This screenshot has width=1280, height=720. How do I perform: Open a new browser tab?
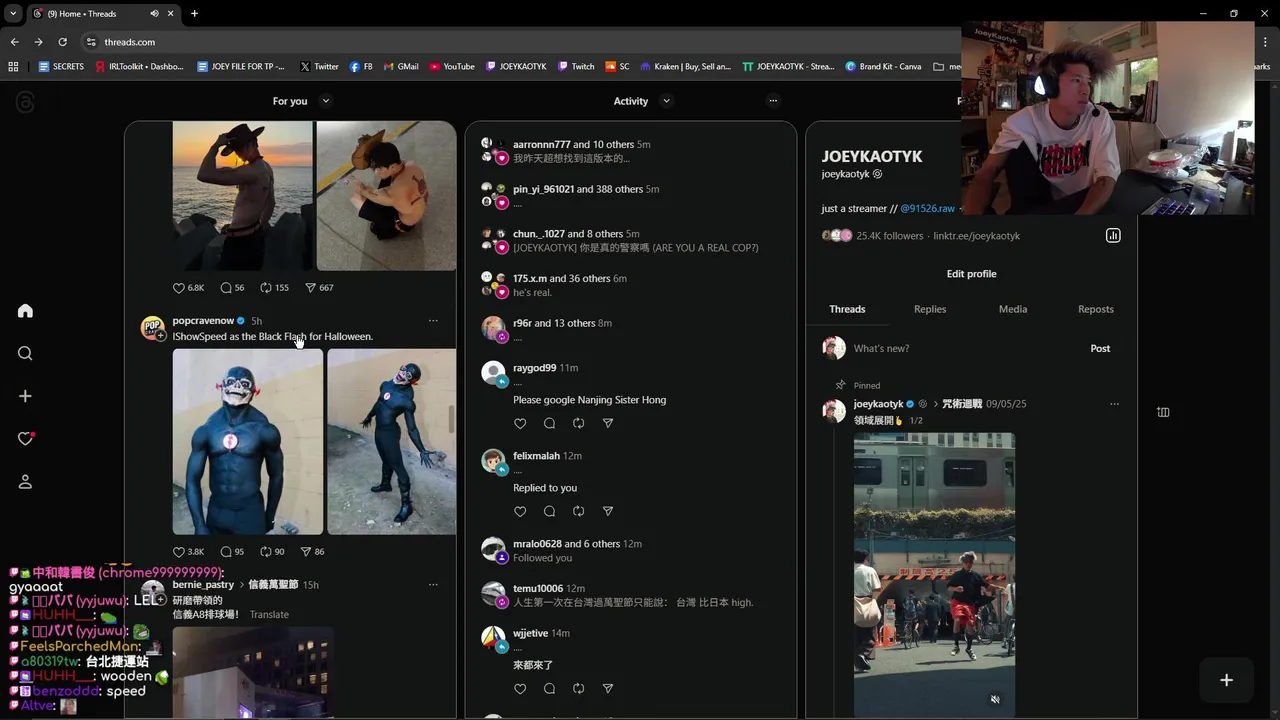click(194, 14)
